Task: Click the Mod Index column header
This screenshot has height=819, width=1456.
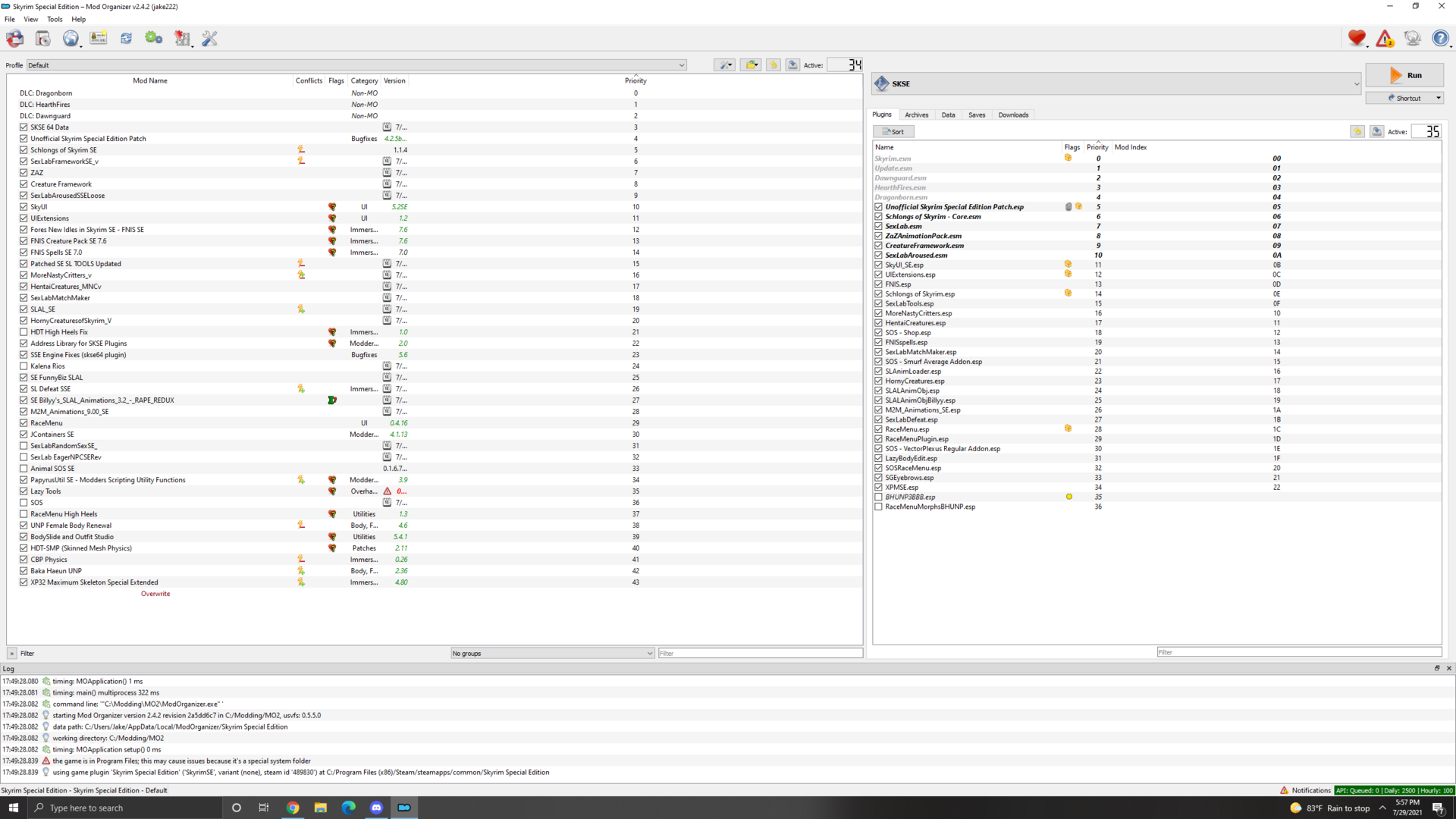Action: point(1131,147)
